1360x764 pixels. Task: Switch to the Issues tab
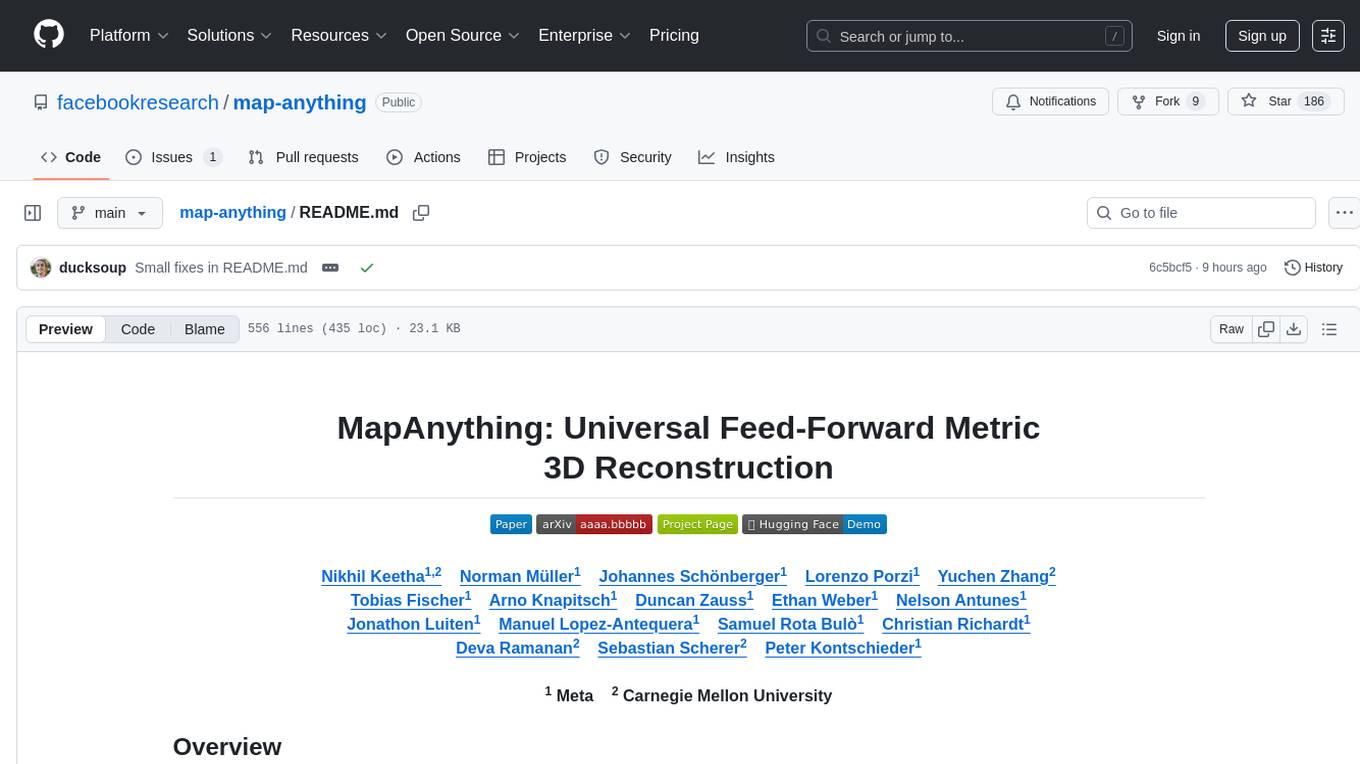173,157
